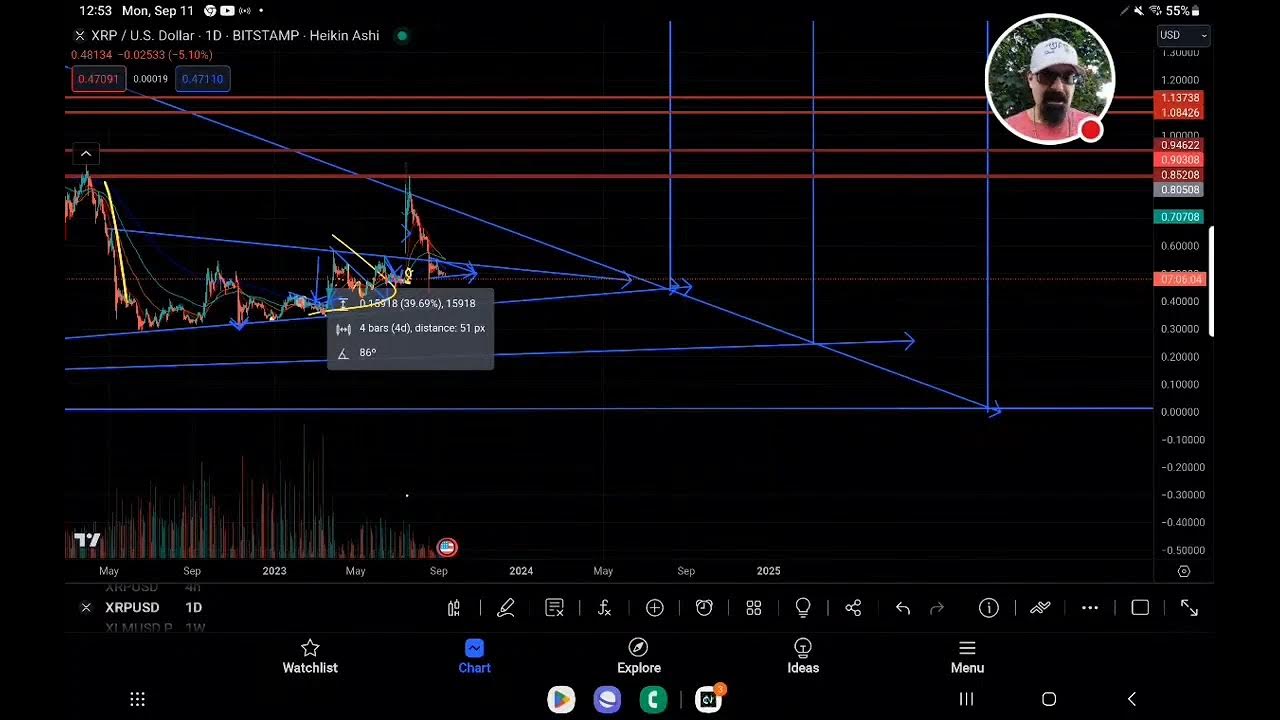Viewport: 1280px width, 720px height.
Task: Click the measurement tooltip showing 86° angle
Action: 410,328
